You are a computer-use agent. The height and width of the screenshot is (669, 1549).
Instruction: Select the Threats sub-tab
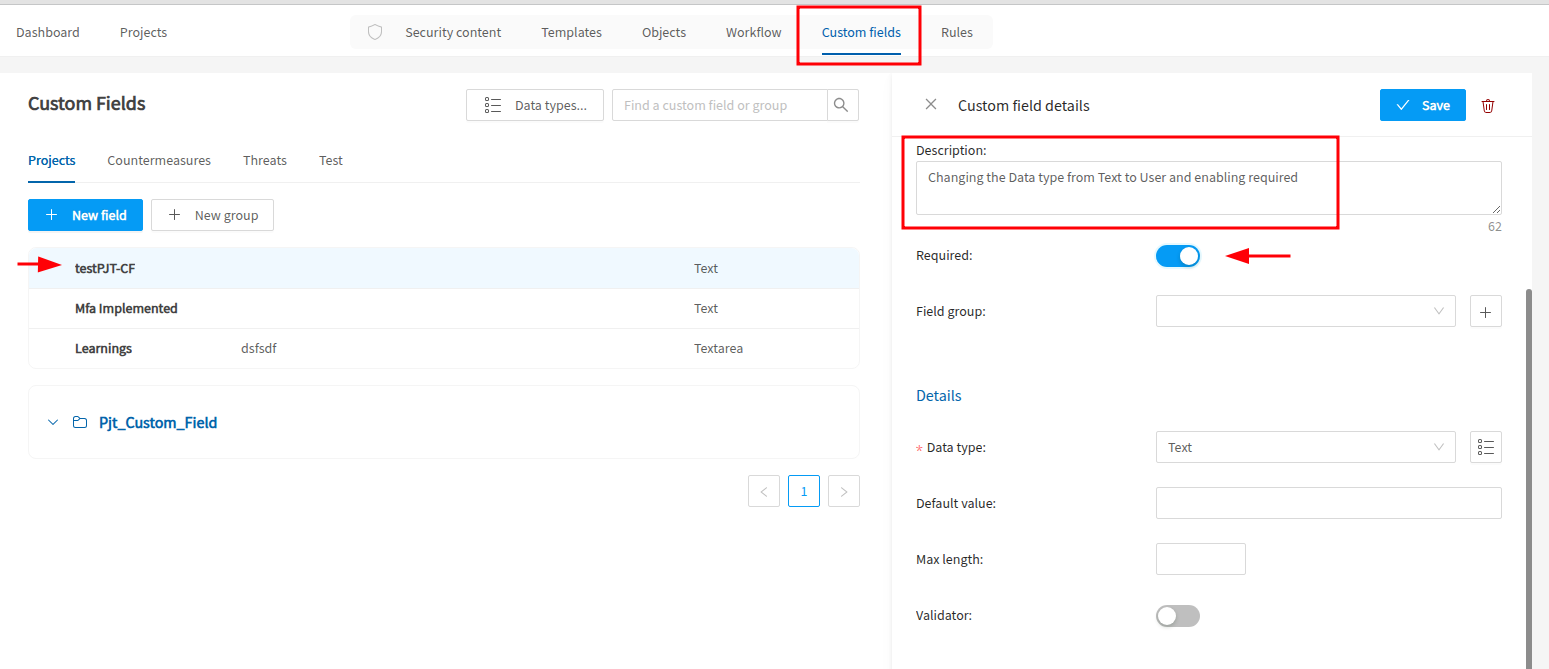tap(265, 160)
